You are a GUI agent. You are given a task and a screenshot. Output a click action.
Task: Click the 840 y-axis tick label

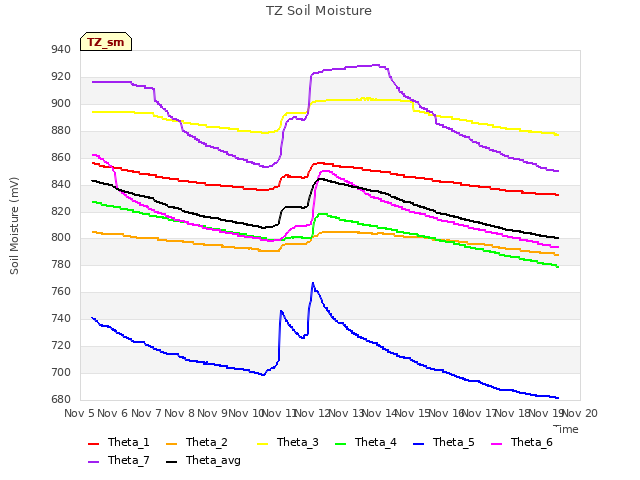point(61,184)
